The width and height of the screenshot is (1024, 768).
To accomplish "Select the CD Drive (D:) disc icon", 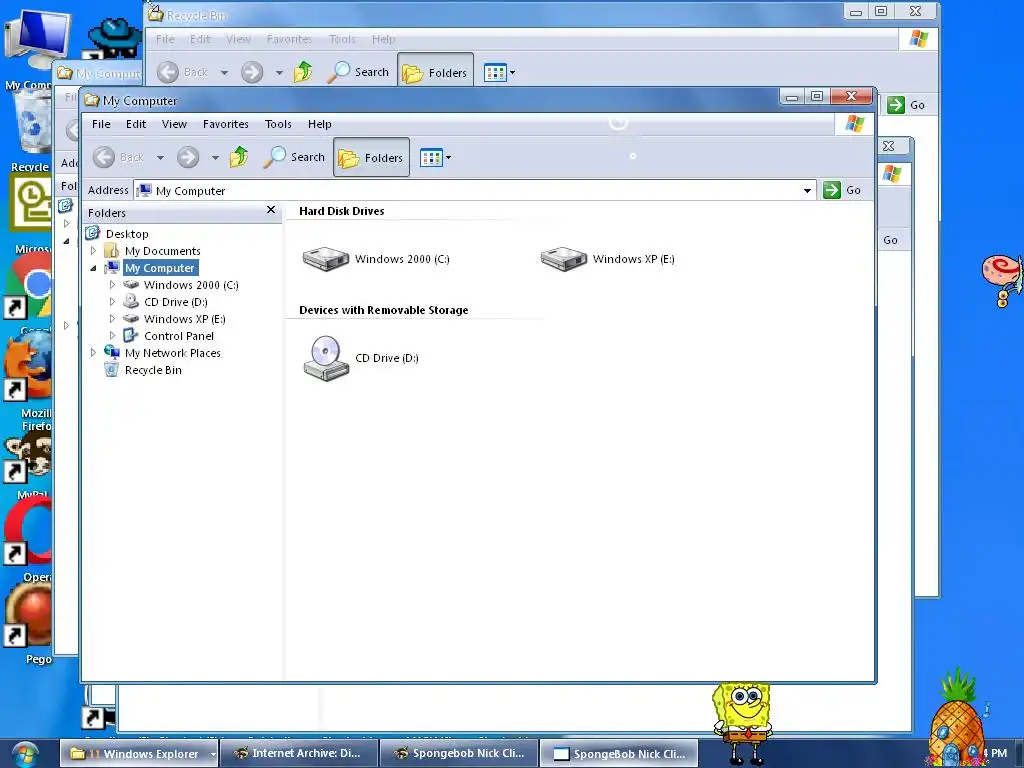I will (x=326, y=358).
